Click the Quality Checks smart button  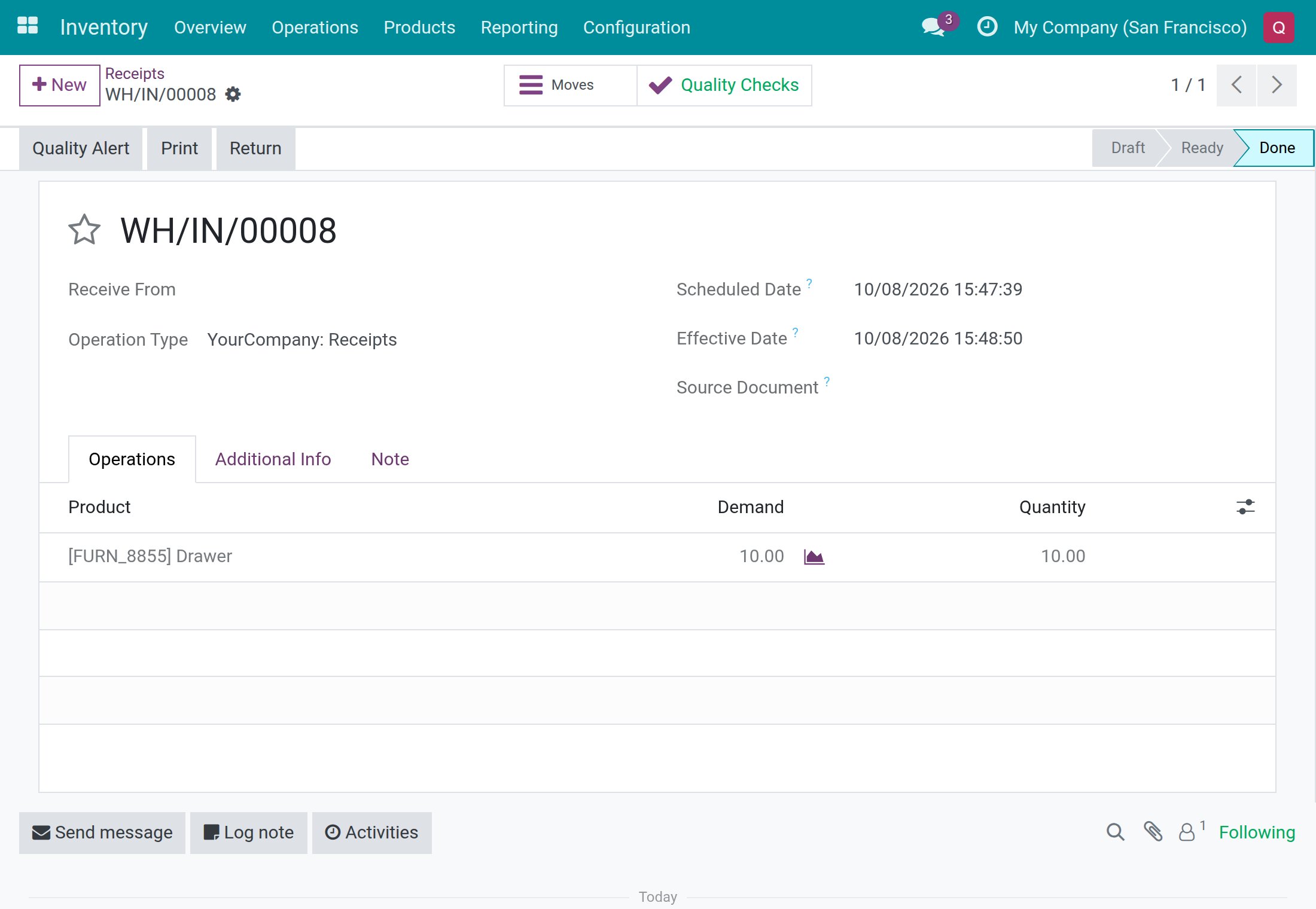coord(724,86)
